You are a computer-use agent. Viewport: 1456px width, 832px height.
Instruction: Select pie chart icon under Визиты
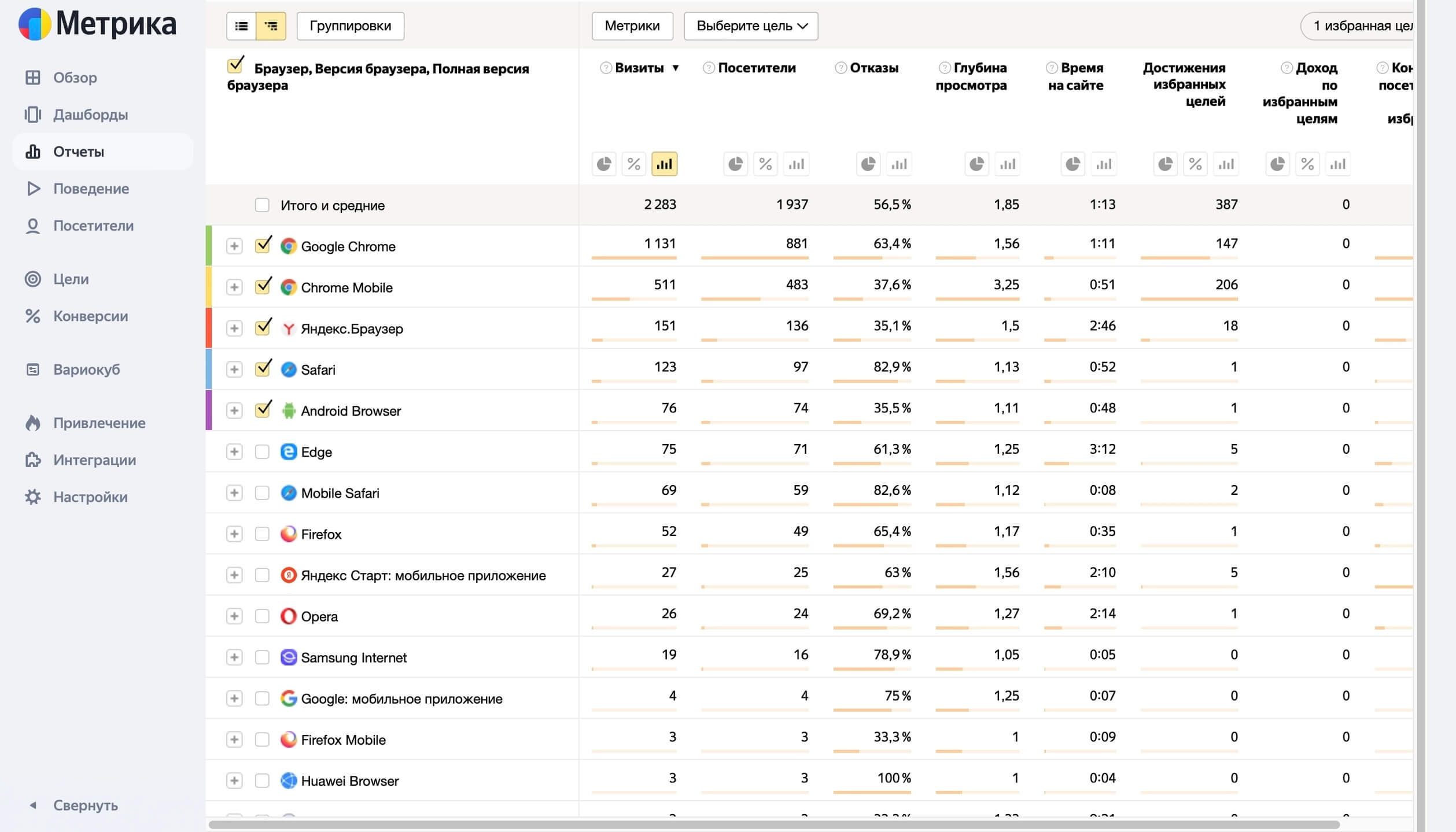click(604, 164)
